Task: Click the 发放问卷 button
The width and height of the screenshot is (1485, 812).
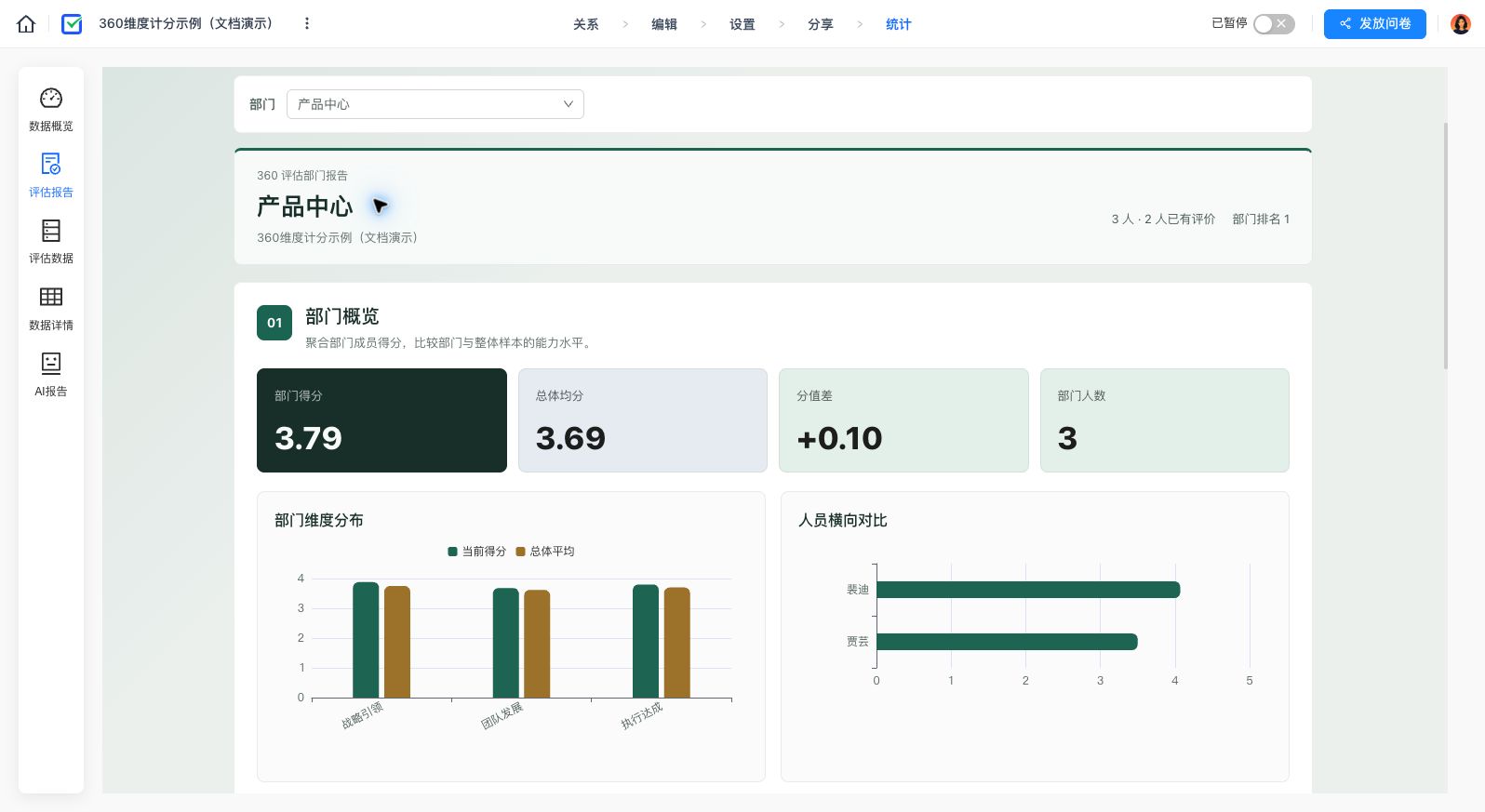Action: (x=1375, y=24)
